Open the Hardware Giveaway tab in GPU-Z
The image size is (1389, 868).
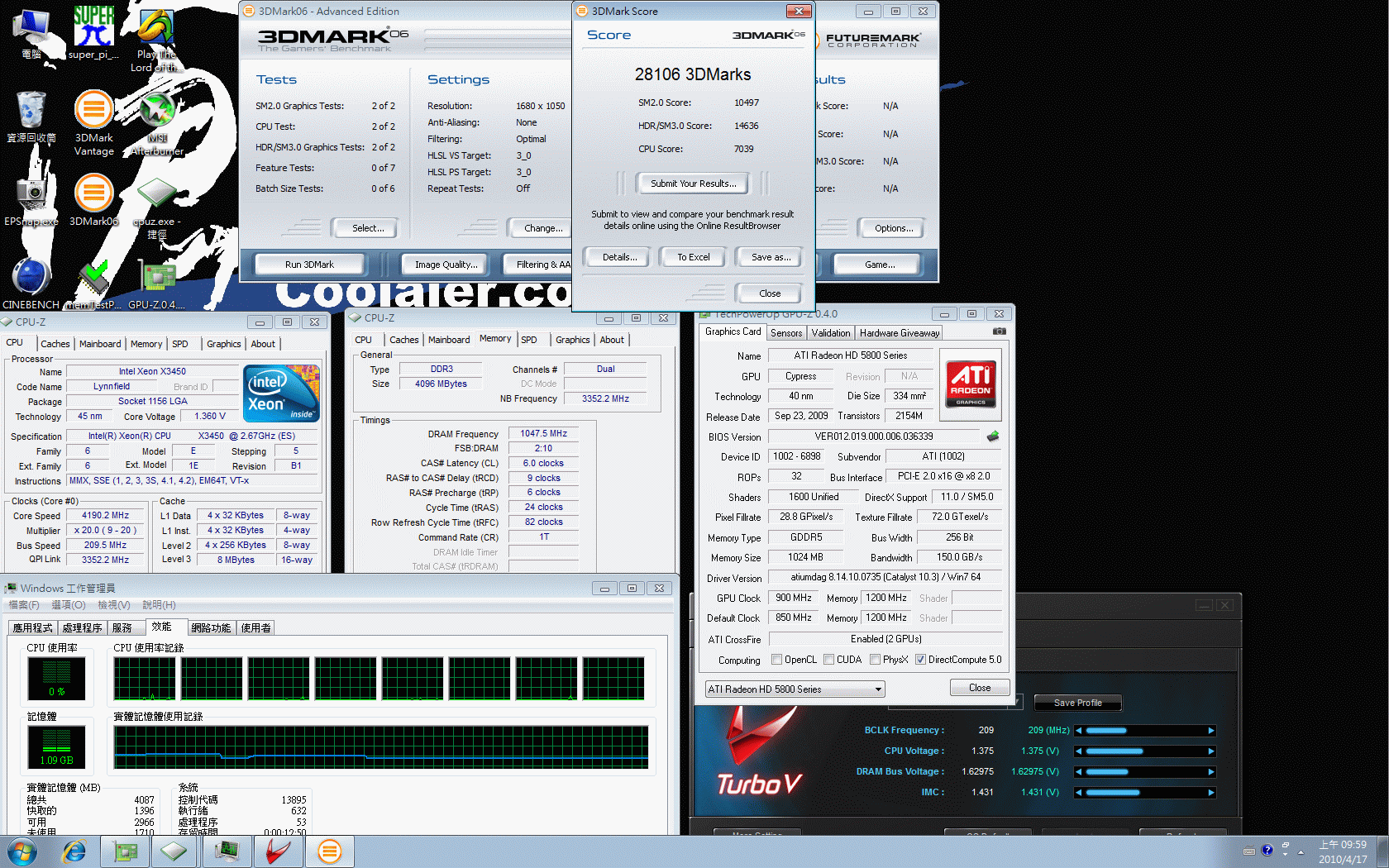(900, 333)
